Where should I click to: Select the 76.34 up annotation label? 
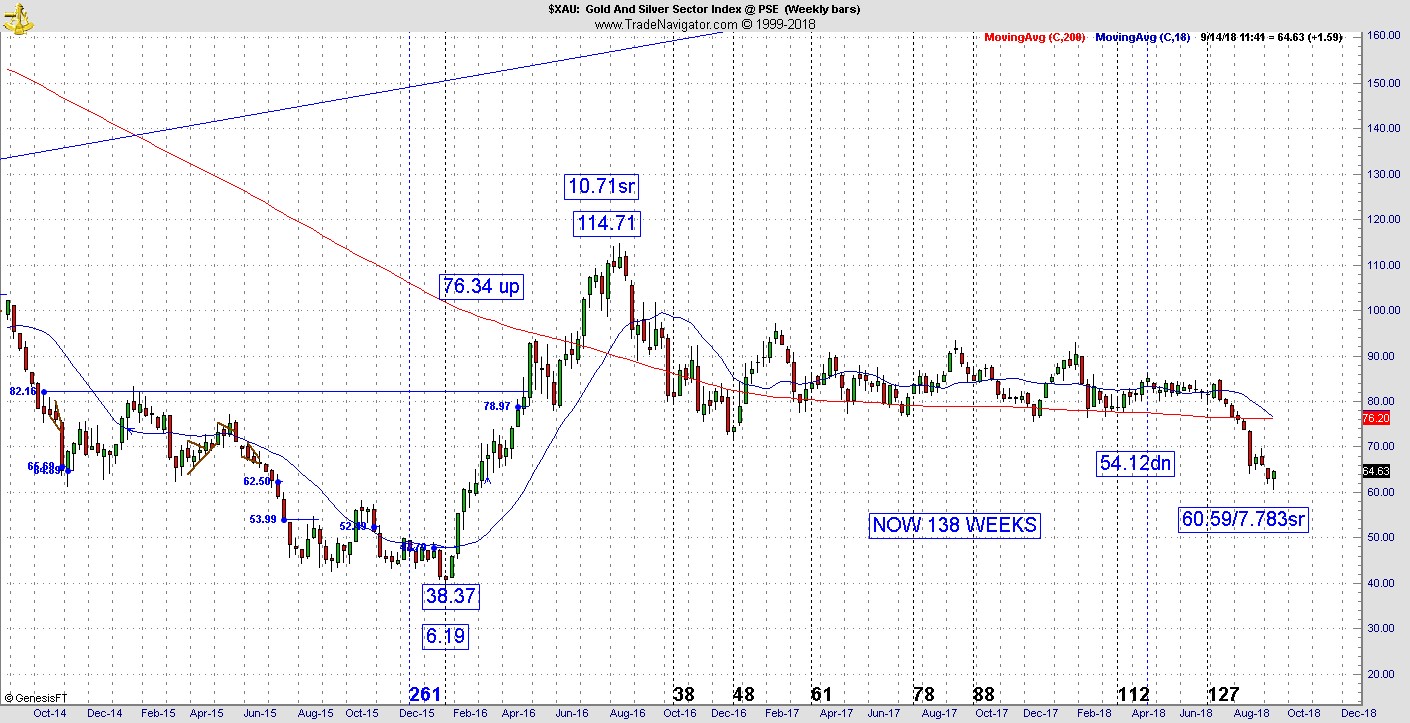point(481,287)
